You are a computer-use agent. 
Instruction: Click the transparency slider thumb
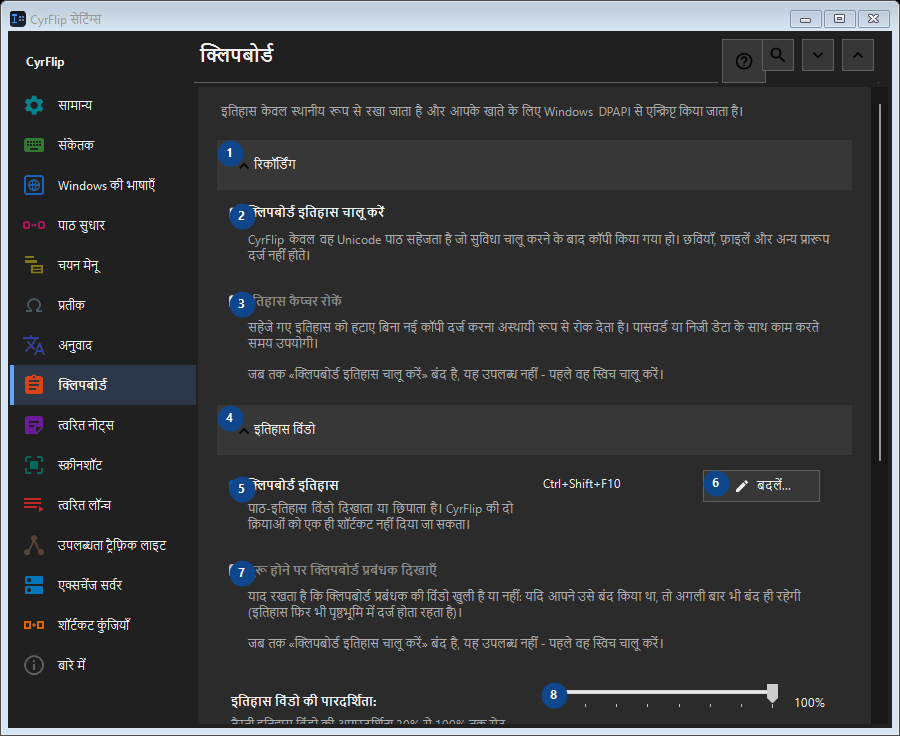coord(773,693)
